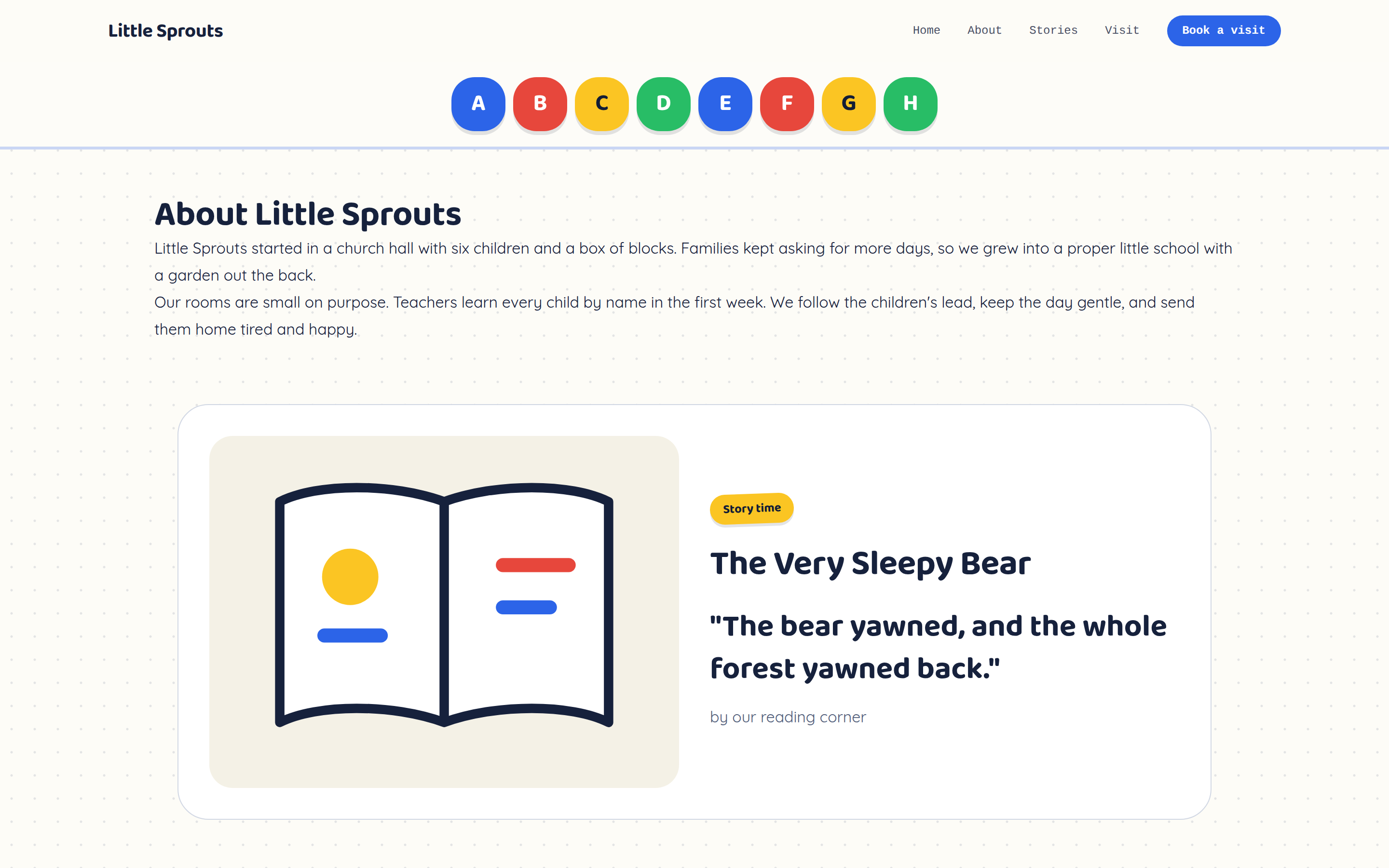Click the bear yawned quote text
The width and height of the screenshot is (1389, 868).
[x=938, y=647]
